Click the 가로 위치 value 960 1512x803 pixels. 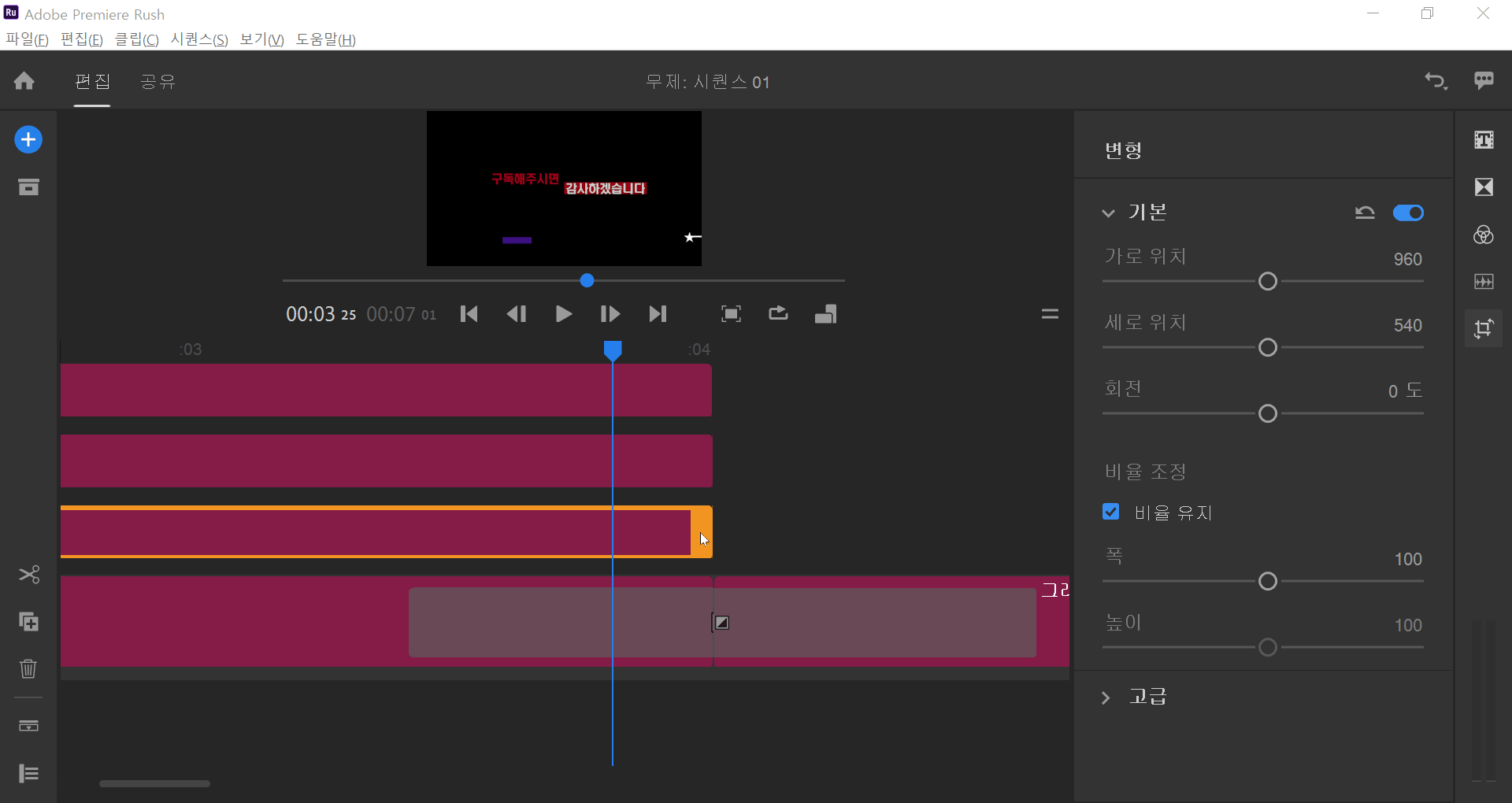[x=1408, y=260]
